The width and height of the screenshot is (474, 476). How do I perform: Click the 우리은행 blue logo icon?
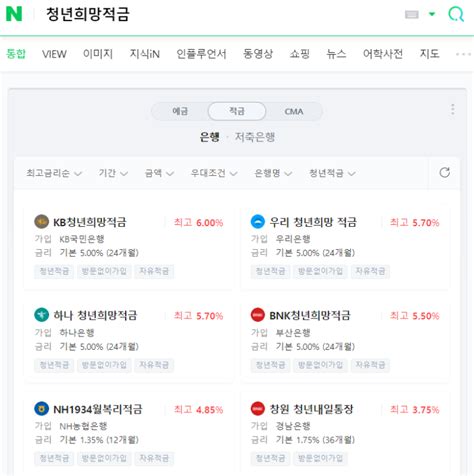coord(258,222)
